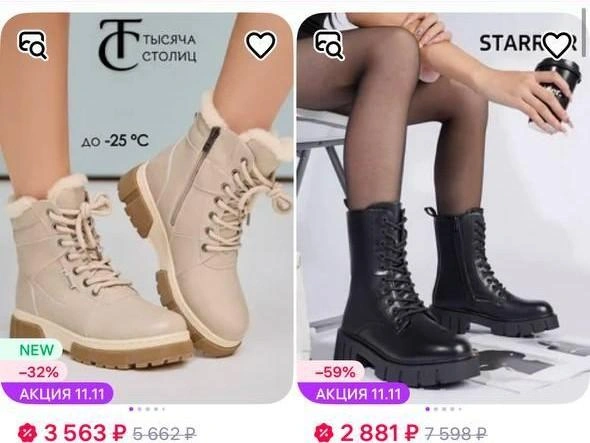Click the crossed-out 7 598 ₽ old price
This screenshot has width=590, height=443.
[x=456, y=434]
